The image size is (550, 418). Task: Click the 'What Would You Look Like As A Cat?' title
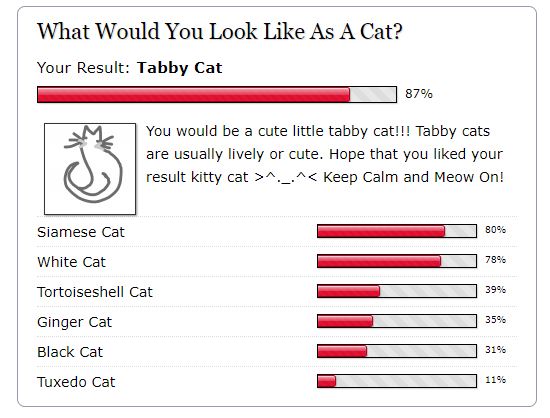click(220, 31)
